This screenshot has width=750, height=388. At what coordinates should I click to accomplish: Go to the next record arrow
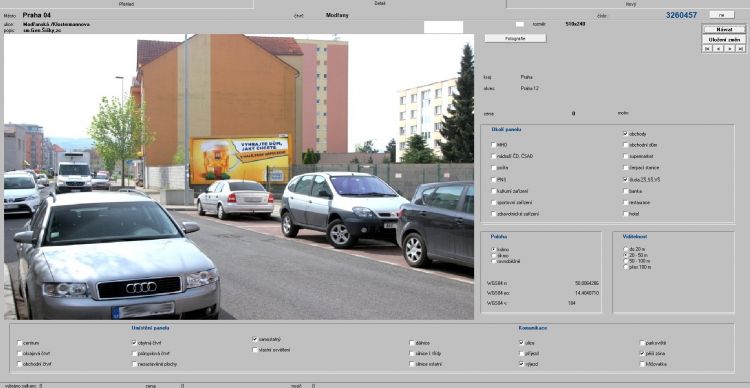point(729,49)
